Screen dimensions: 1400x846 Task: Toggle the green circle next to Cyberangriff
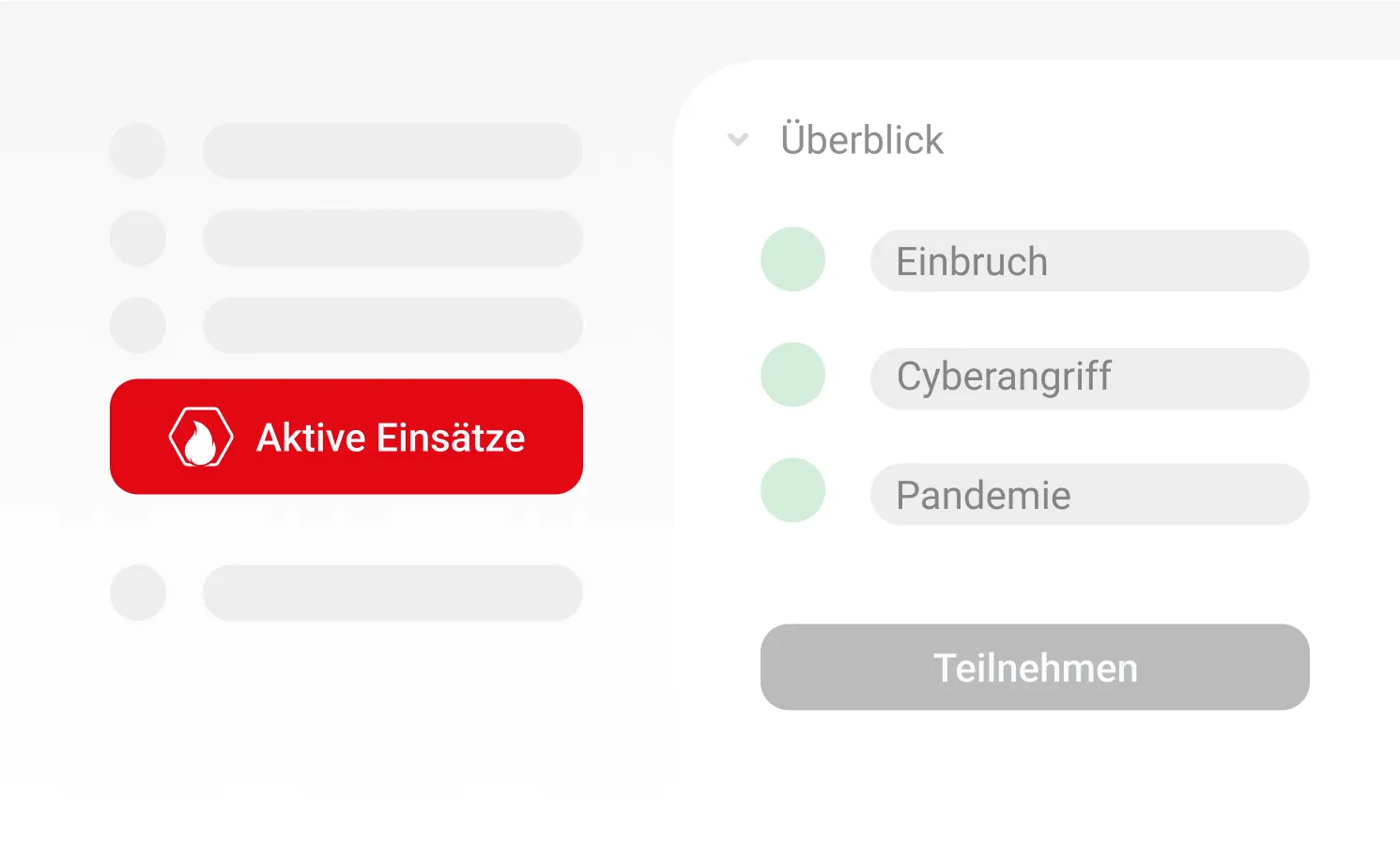792,375
